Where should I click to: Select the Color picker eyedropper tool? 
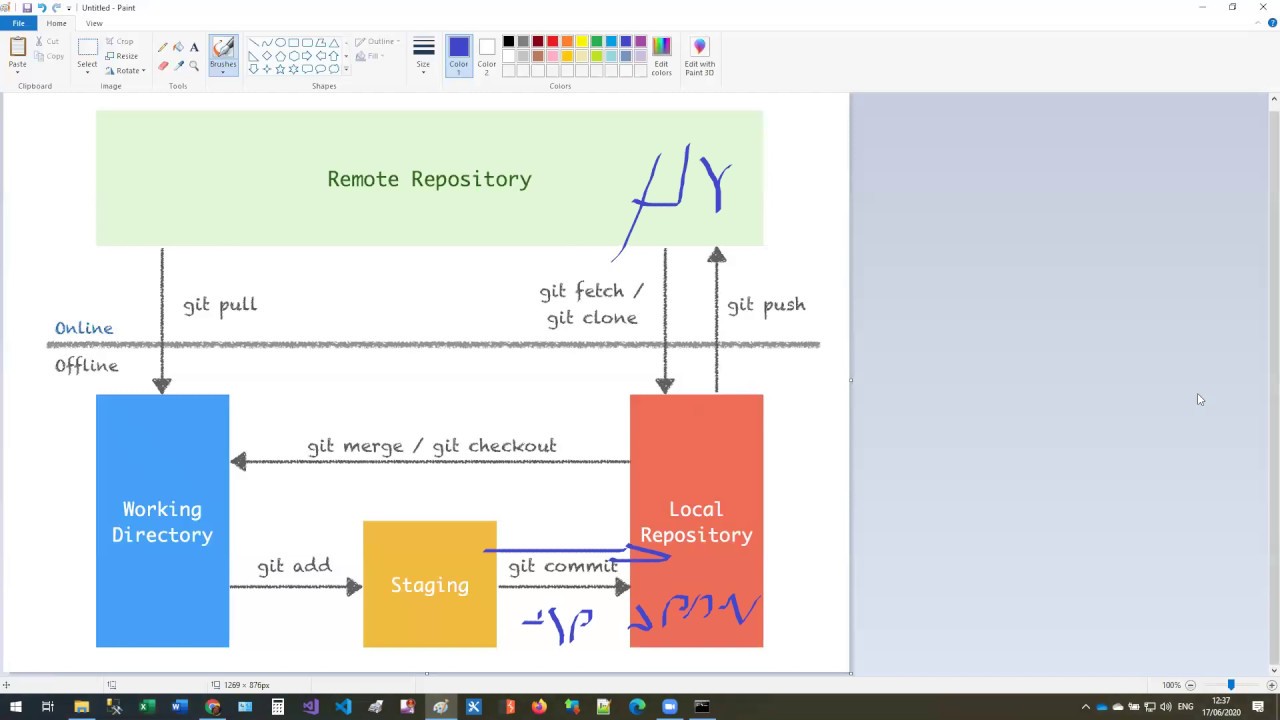point(178,66)
